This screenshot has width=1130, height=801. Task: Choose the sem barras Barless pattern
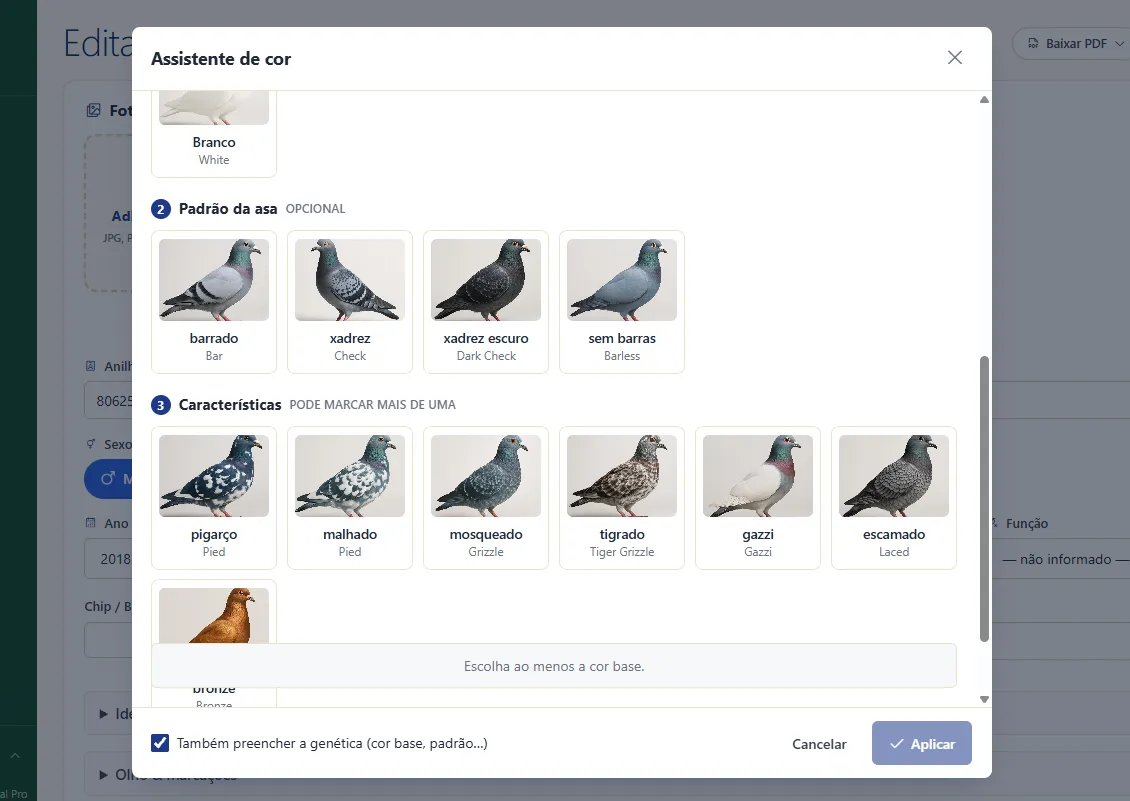[622, 302]
